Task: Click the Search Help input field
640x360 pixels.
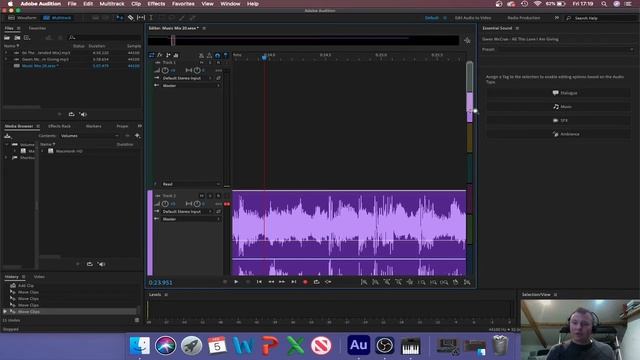Action: [x=602, y=18]
